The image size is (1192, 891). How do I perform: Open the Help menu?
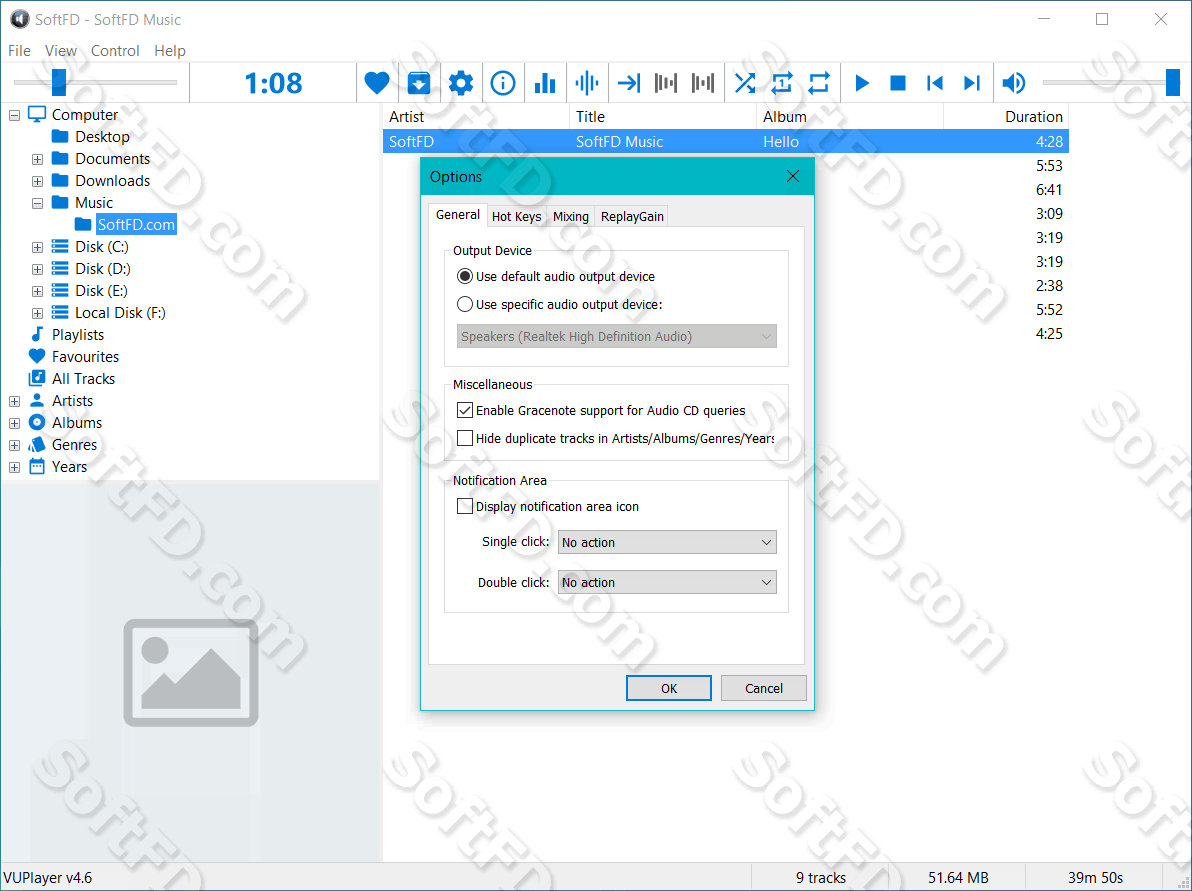(x=170, y=50)
